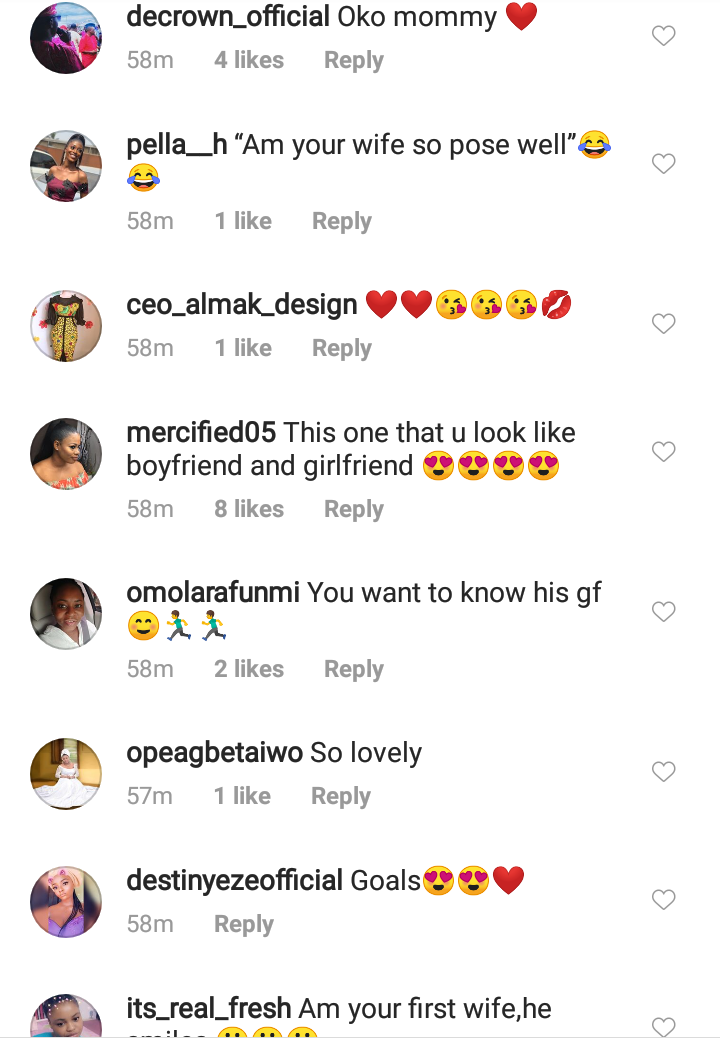
Task: Like omolarafunmi's comment
Action: pyautogui.click(x=664, y=612)
